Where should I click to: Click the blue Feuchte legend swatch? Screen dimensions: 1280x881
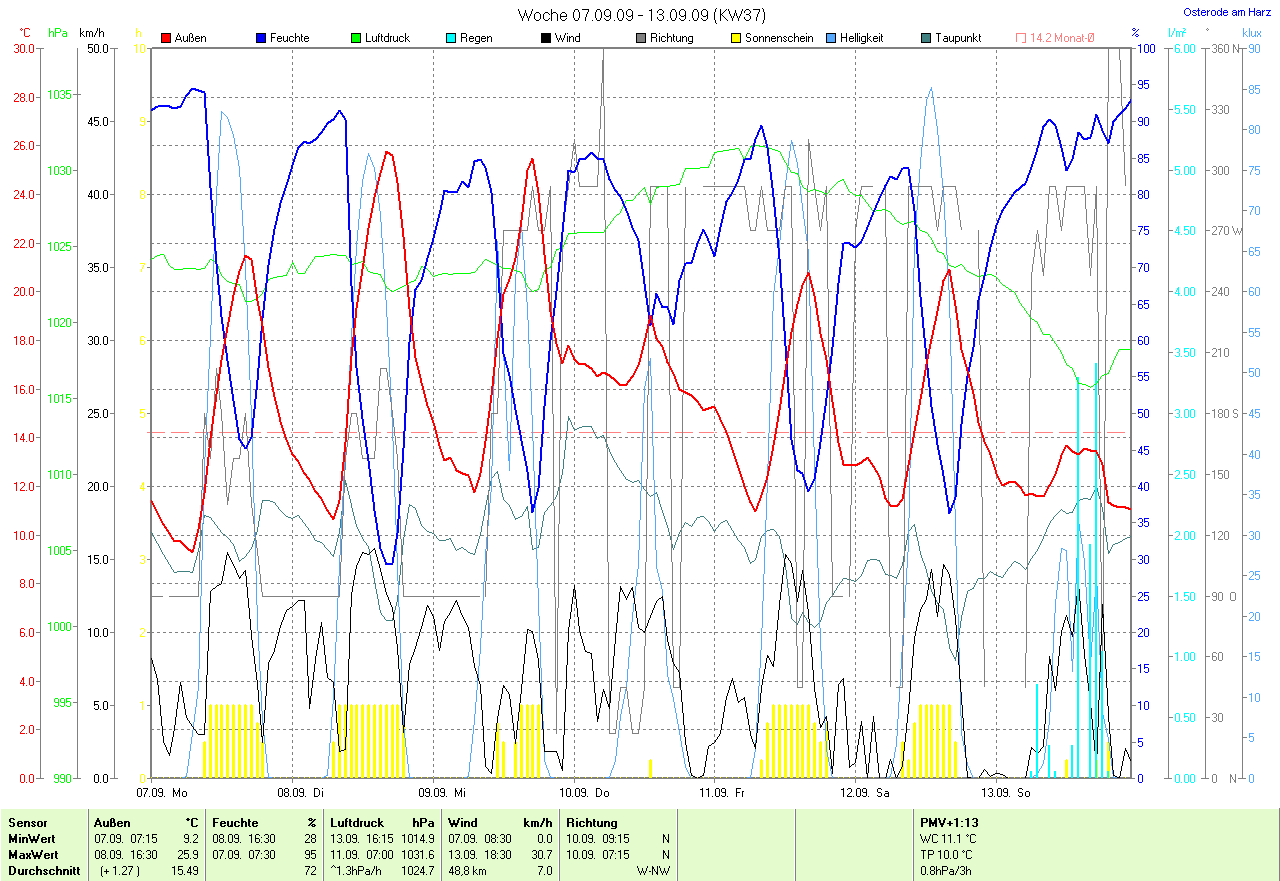point(261,38)
